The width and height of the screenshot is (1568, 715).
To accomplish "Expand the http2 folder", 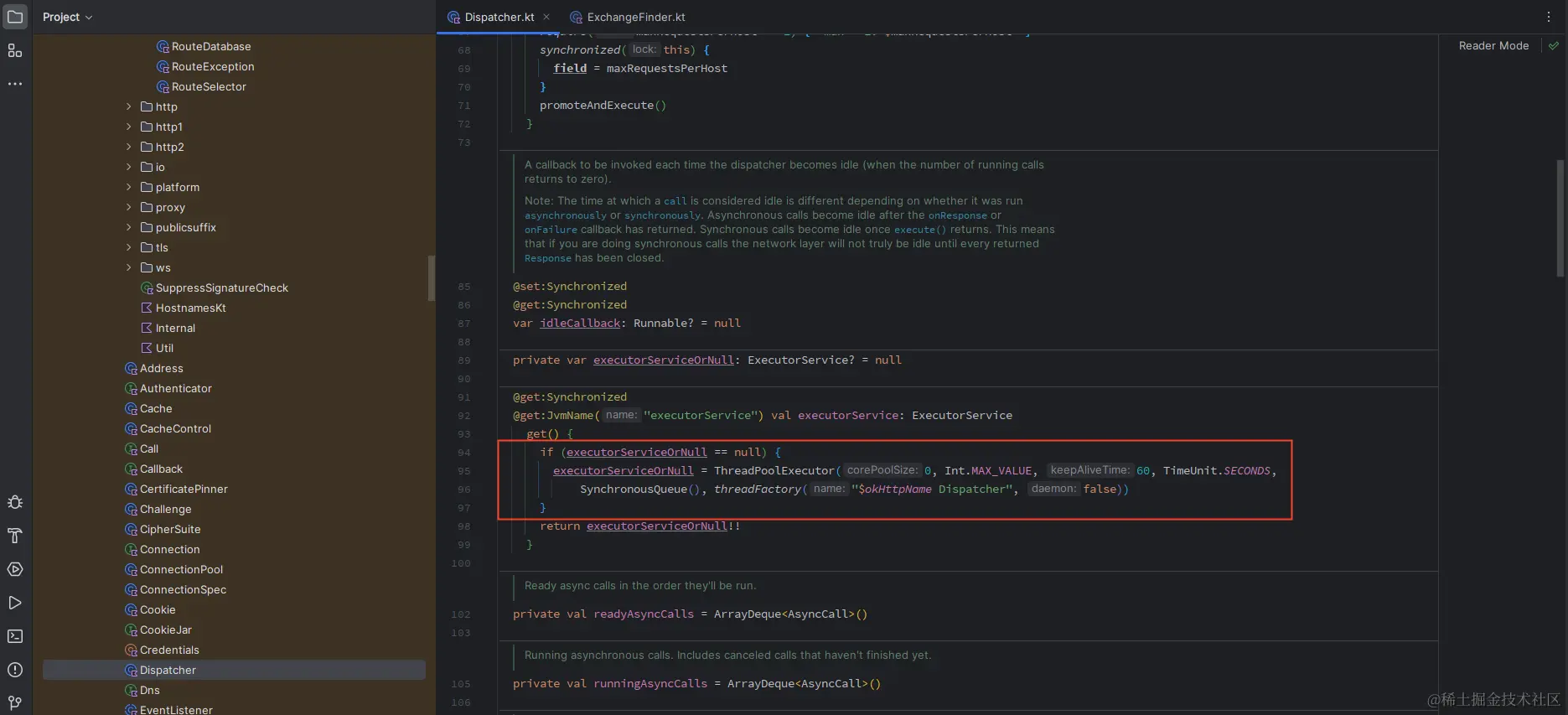I will [128, 147].
